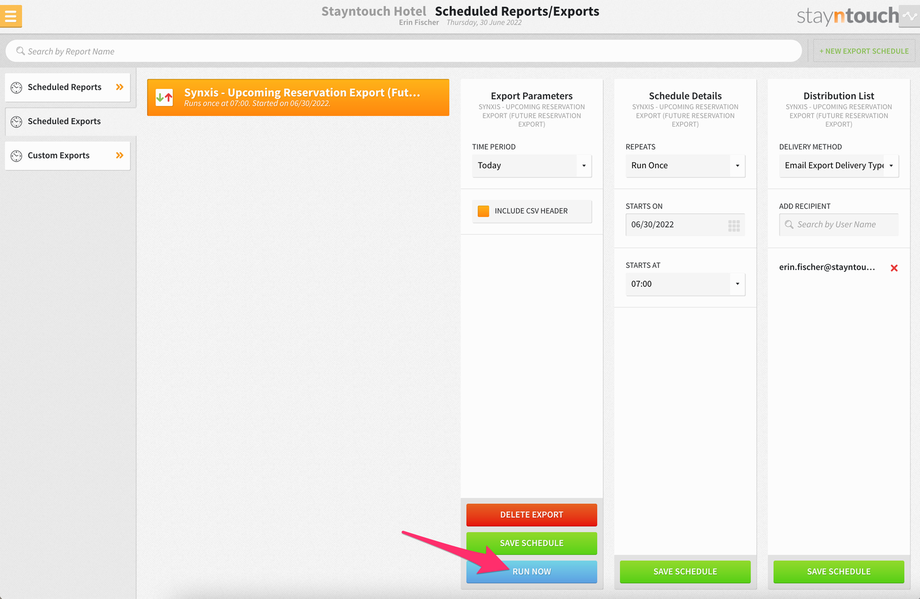Open the Starts On calendar grid icon
This screenshot has height=599, width=920.
click(x=734, y=225)
